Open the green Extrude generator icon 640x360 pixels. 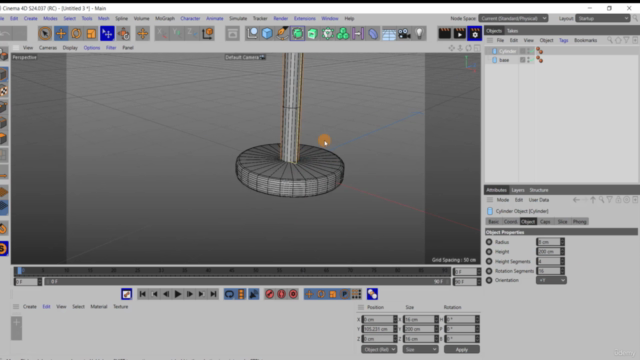pos(313,33)
